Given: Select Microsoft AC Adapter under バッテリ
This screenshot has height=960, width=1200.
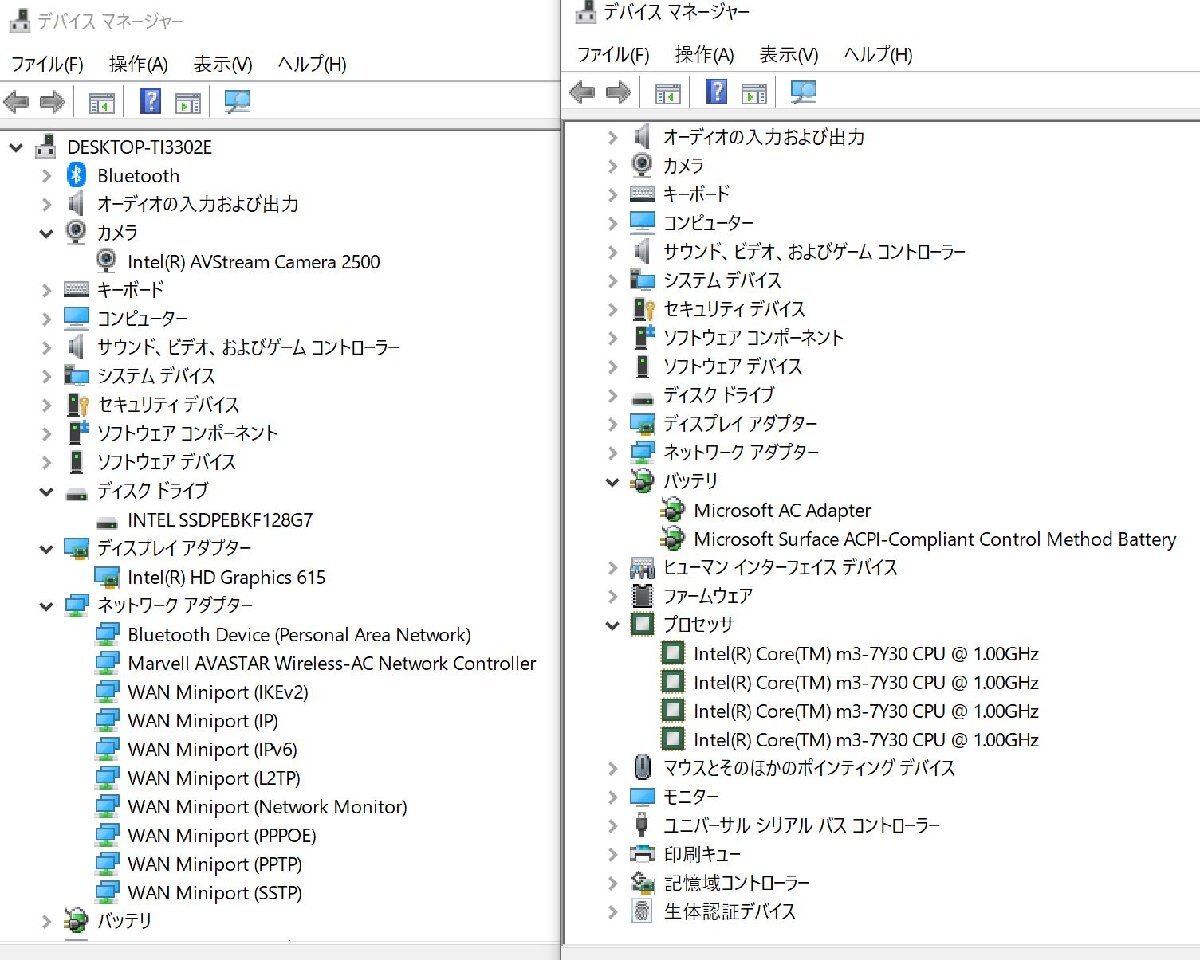Looking at the screenshot, I should (x=782, y=510).
